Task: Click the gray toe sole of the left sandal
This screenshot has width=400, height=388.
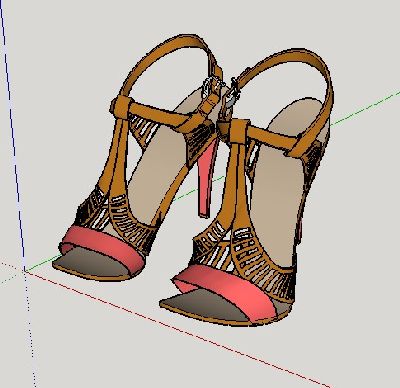Action: click(x=90, y=265)
